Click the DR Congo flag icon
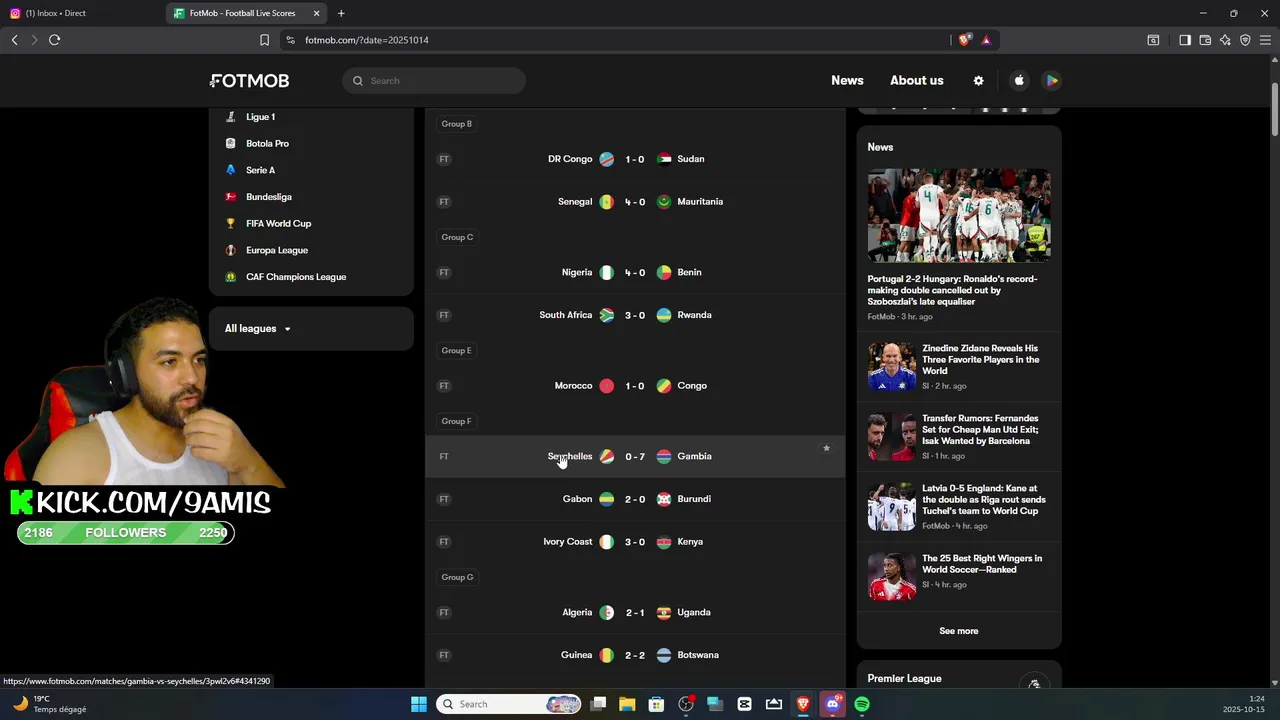This screenshot has width=1280, height=720. (606, 159)
